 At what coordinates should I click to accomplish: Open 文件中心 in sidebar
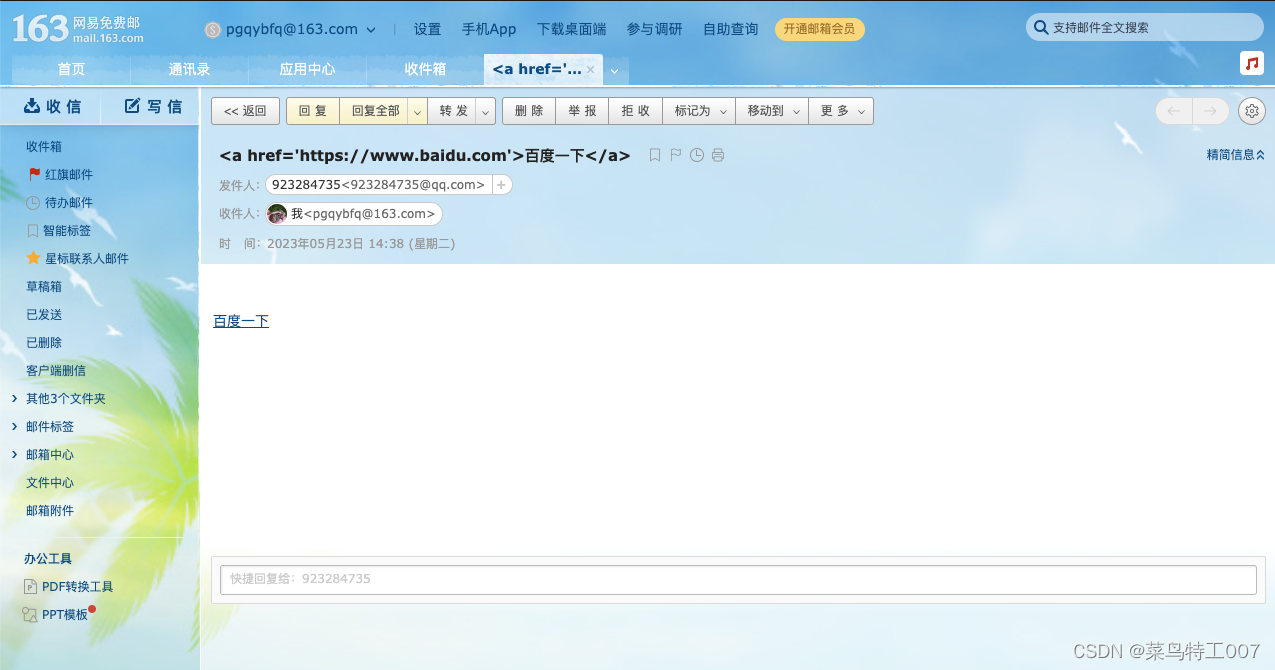pos(50,482)
